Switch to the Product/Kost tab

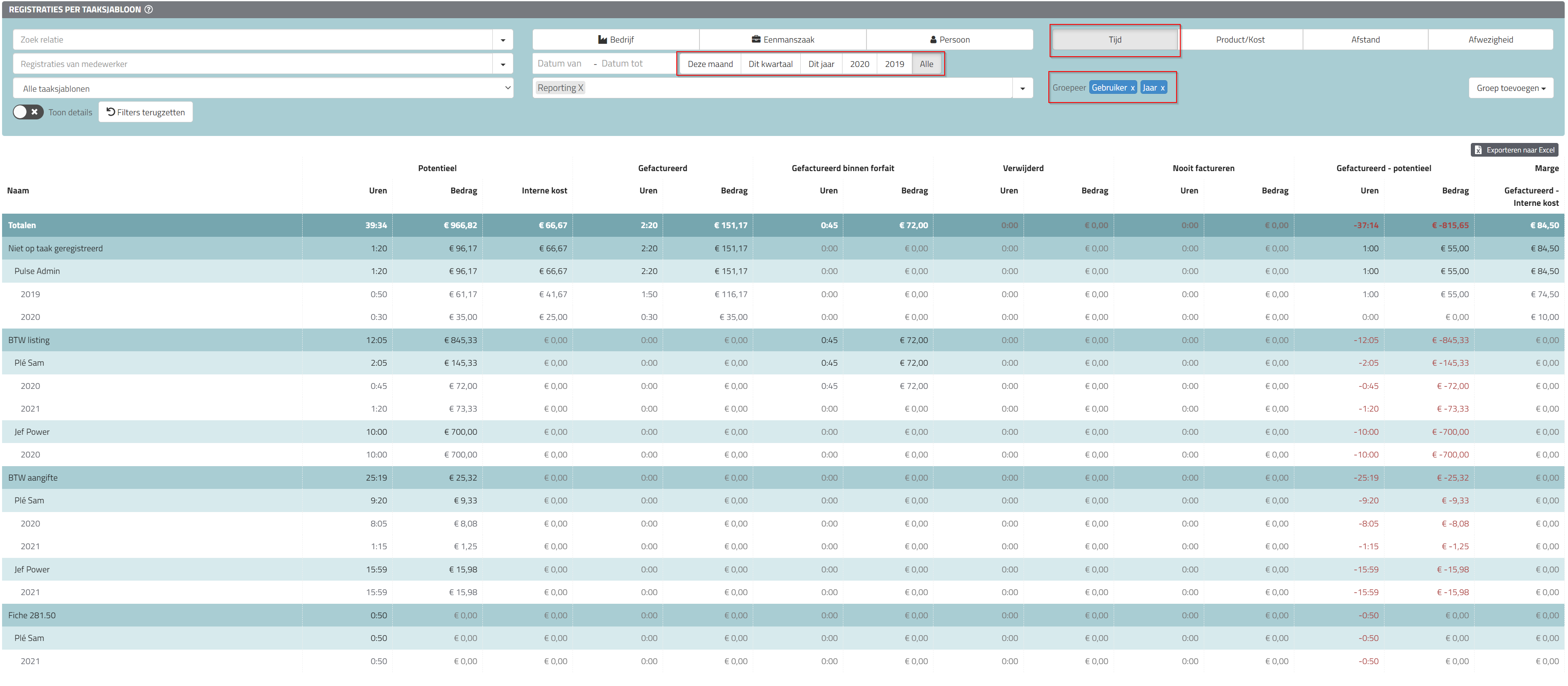pyautogui.click(x=1239, y=40)
